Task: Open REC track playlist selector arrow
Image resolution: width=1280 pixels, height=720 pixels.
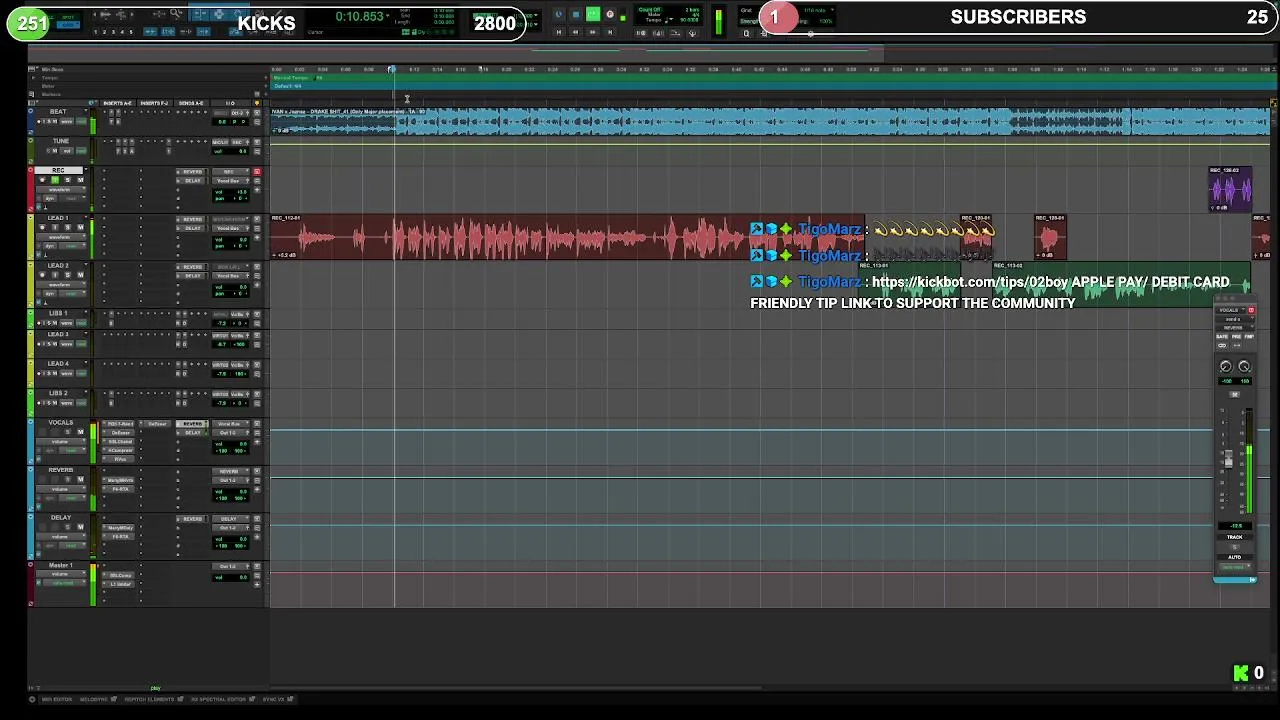Action: click(86, 169)
